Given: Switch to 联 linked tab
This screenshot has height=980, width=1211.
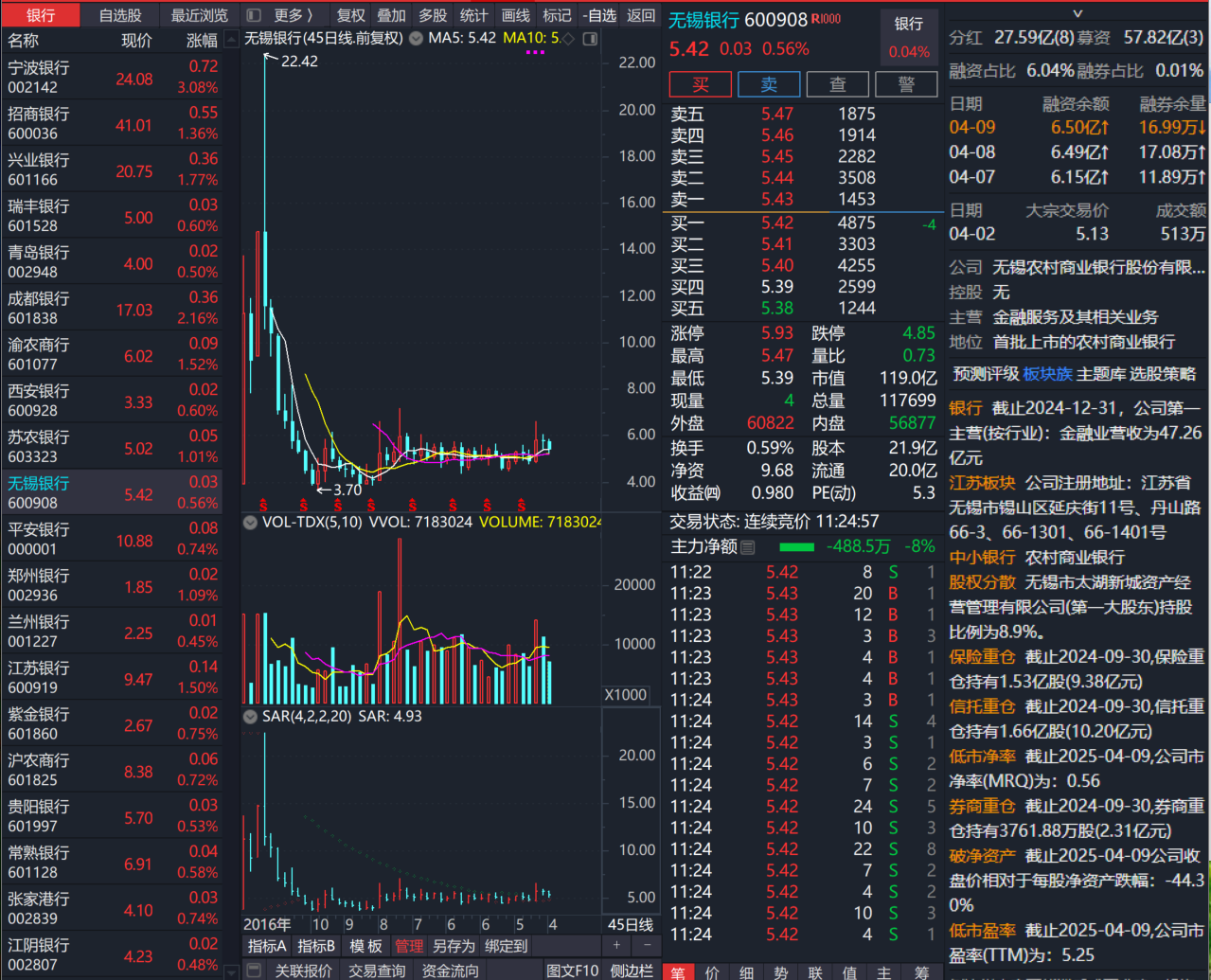Looking at the screenshot, I should (x=815, y=971).
